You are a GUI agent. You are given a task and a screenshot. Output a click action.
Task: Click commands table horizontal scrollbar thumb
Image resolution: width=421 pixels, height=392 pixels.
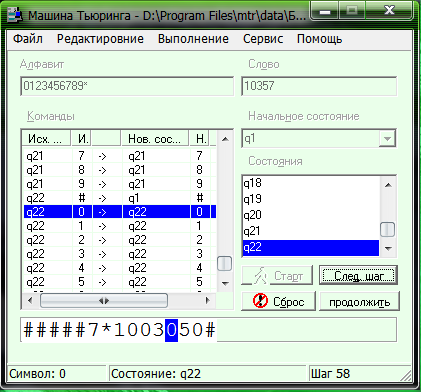(x=104, y=301)
